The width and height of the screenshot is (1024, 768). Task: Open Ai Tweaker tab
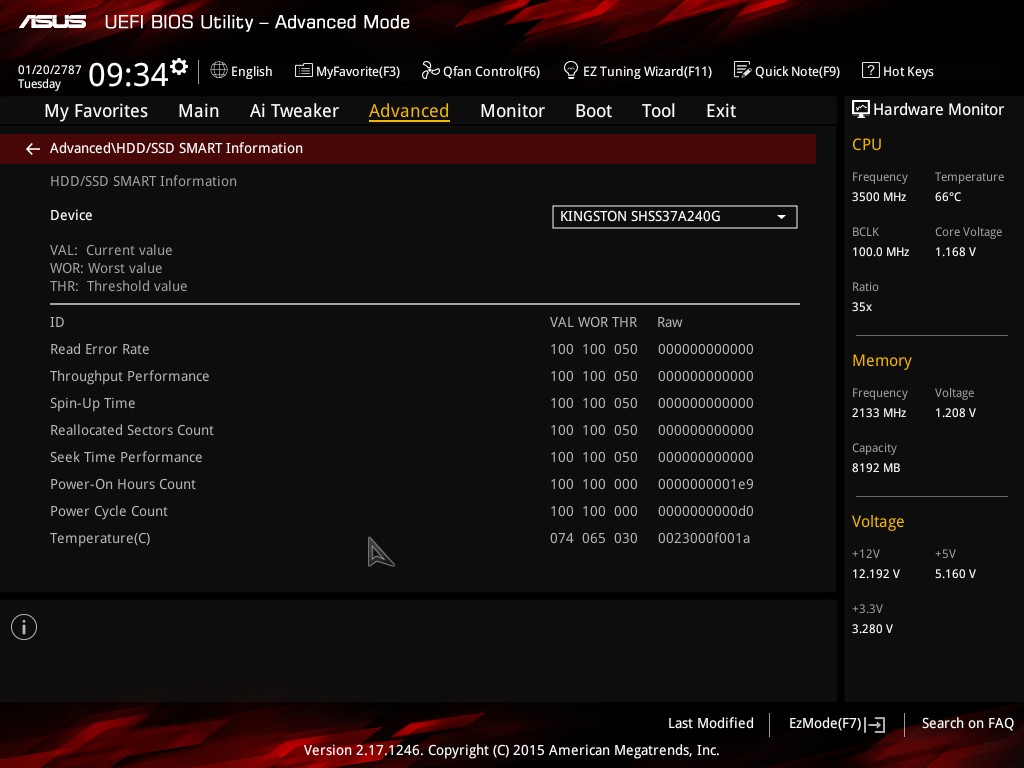[294, 111]
